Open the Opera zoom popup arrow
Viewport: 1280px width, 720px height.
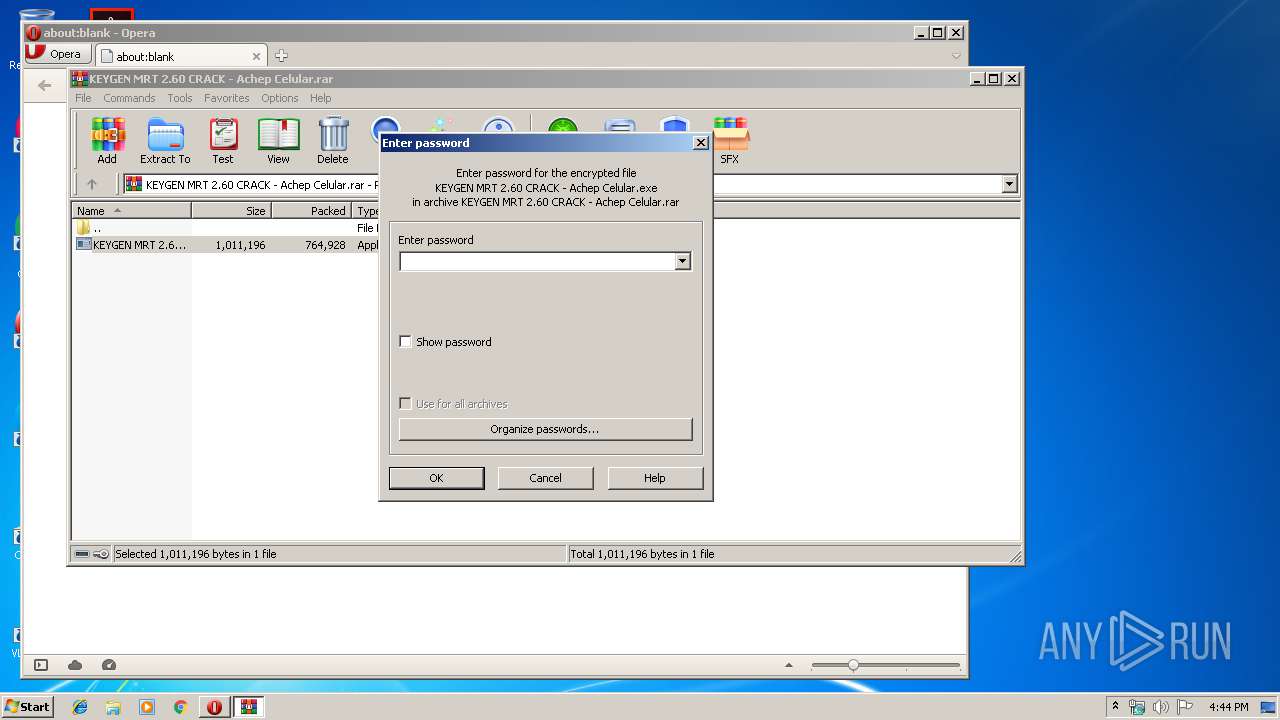[789, 665]
